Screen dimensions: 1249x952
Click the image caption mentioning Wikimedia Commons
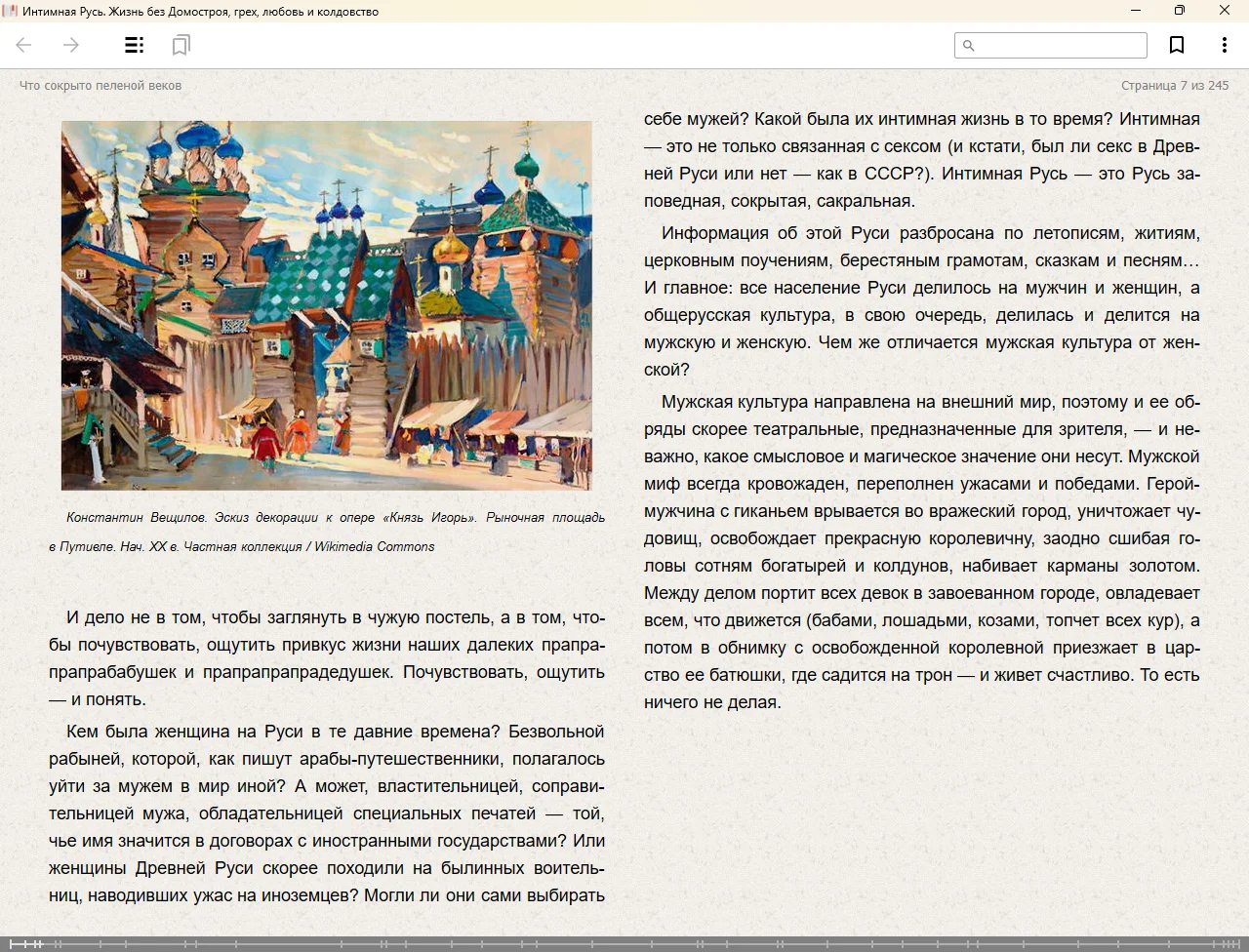click(x=327, y=532)
